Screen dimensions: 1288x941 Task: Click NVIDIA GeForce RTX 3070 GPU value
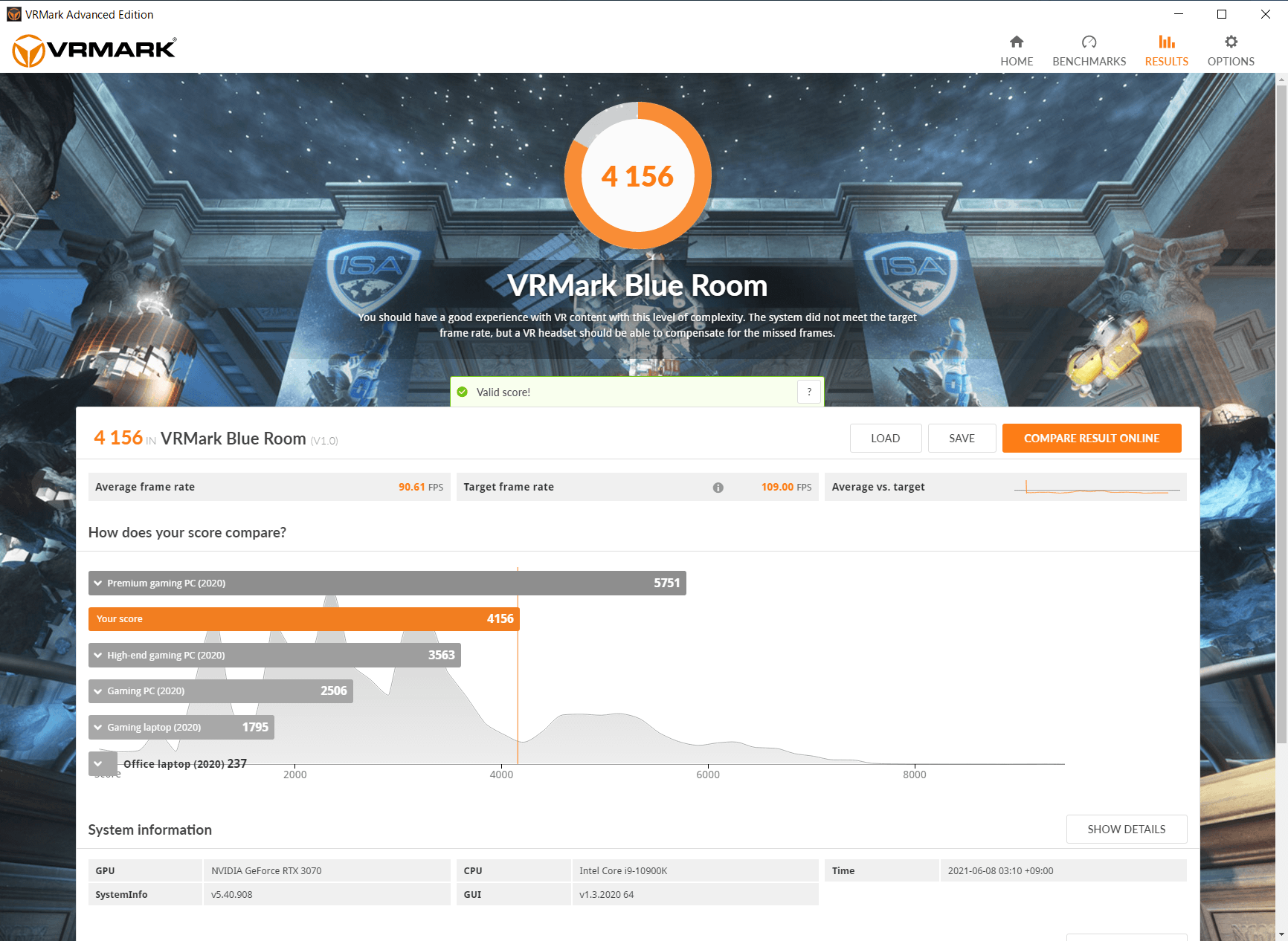266,870
